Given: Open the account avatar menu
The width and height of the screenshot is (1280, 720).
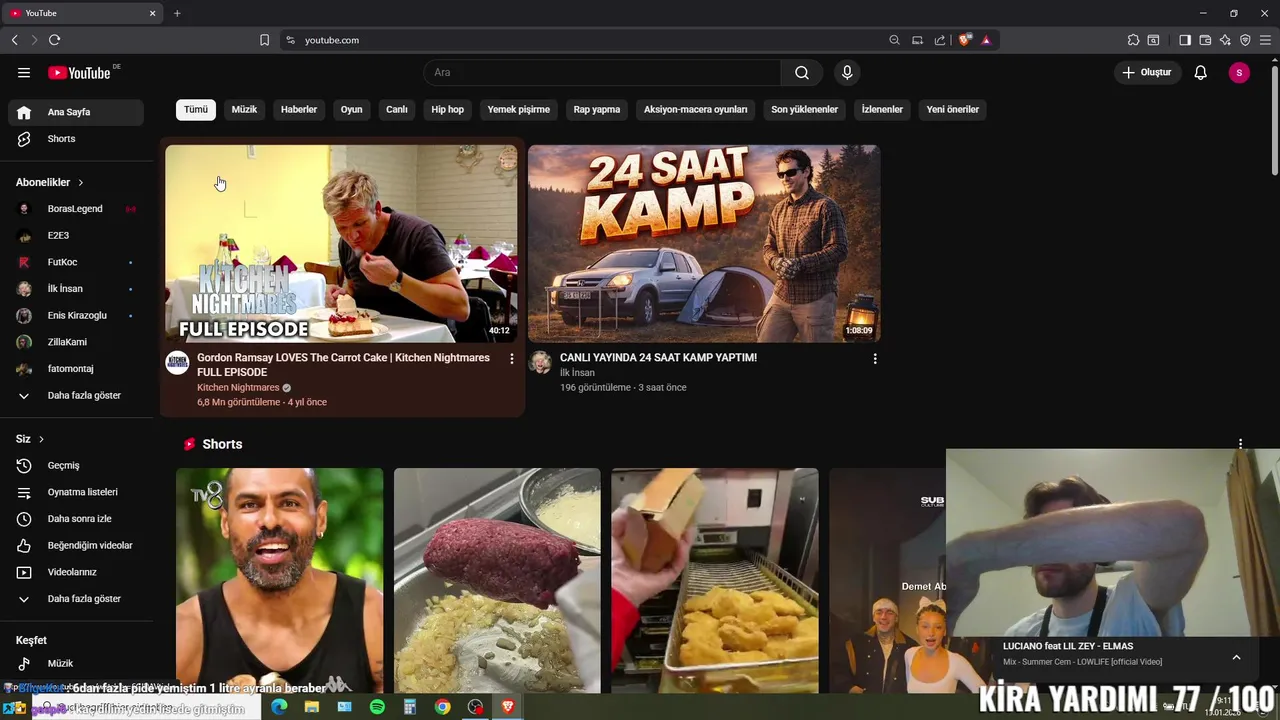Looking at the screenshot, I should pyautogui.click(x=1239, y=72).
